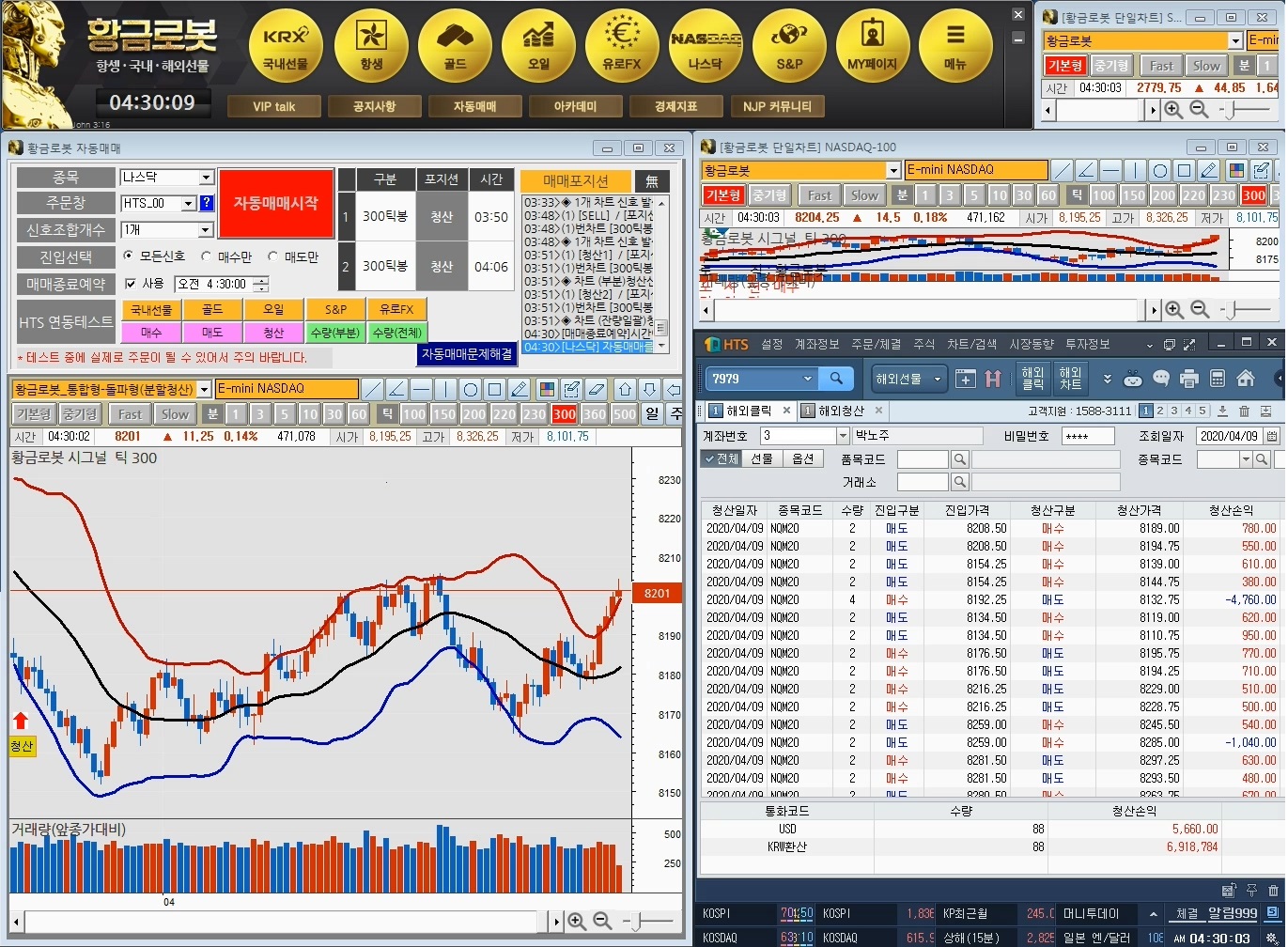The height and width of the screenshot is (947, 1288).
Task: Select 매도만 radio button
Action: [273, 256]
